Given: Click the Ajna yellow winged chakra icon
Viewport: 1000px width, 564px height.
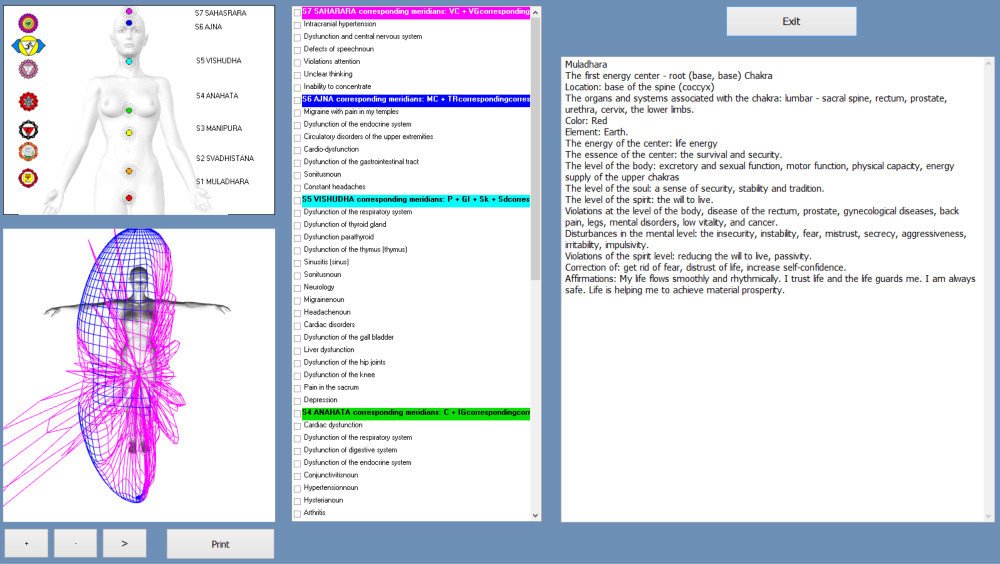Looking at the screenshot, I should pos(28,45).
